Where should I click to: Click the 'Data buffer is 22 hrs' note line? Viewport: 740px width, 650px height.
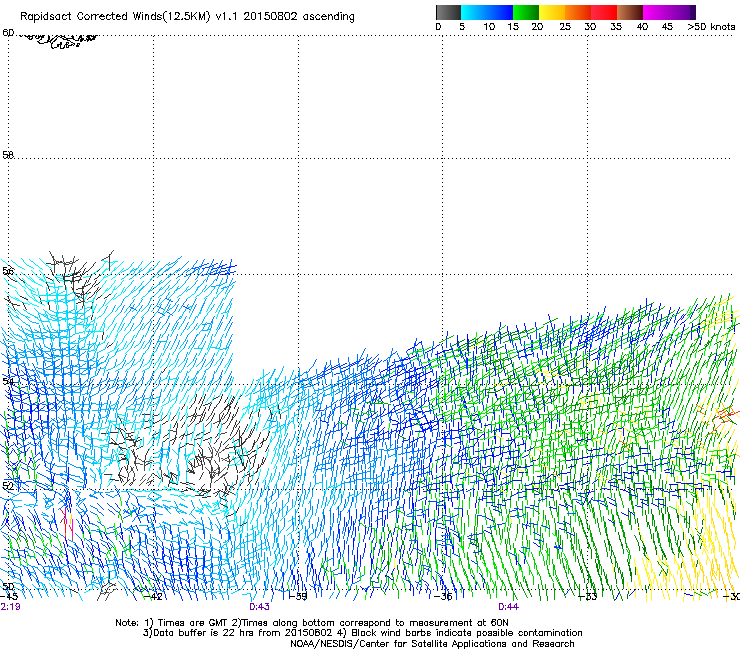pos(362,633)
